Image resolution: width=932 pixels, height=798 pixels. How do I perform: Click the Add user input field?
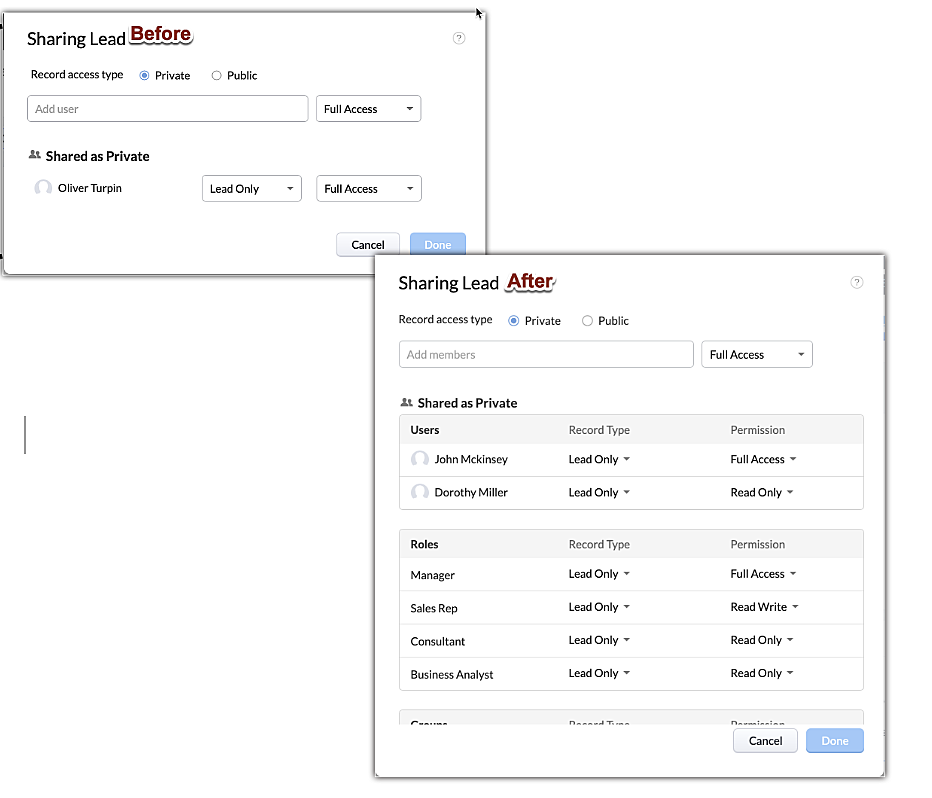coord(167,109)
